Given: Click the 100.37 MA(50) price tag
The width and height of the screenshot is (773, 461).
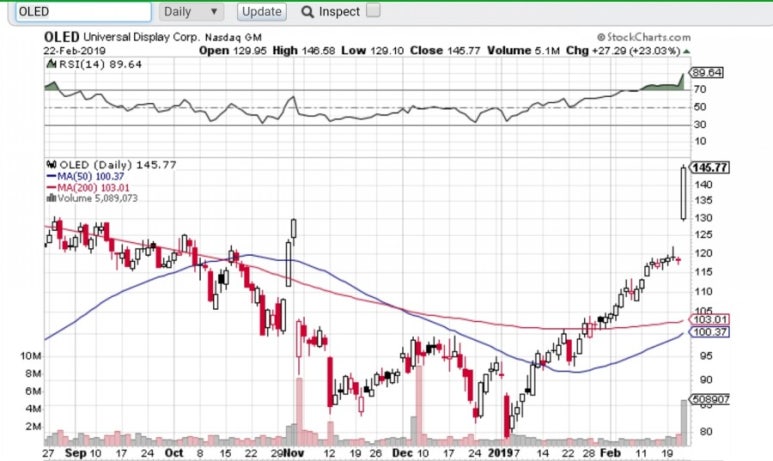Looking at the screenshot, I should point(709,332).
